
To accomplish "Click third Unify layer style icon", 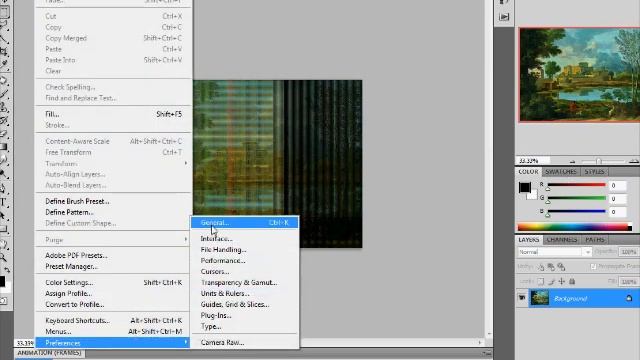I will (562, 267).
